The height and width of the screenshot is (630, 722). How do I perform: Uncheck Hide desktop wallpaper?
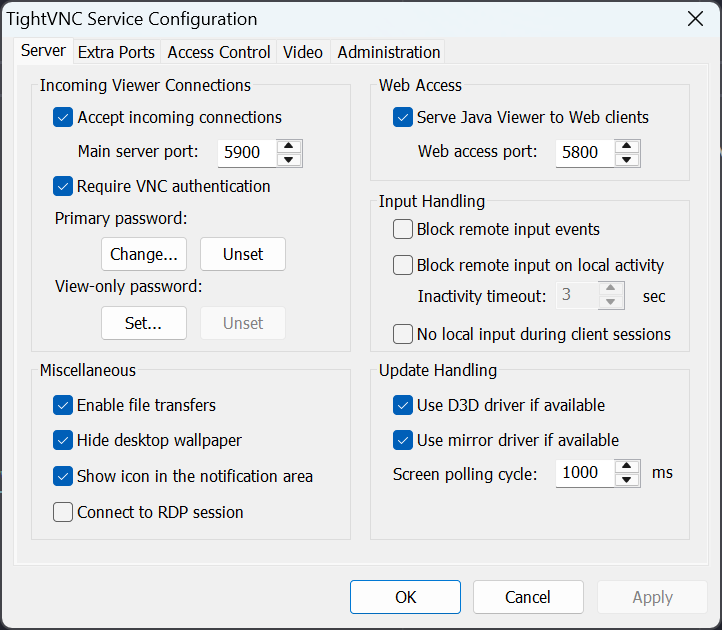point(63,440)
